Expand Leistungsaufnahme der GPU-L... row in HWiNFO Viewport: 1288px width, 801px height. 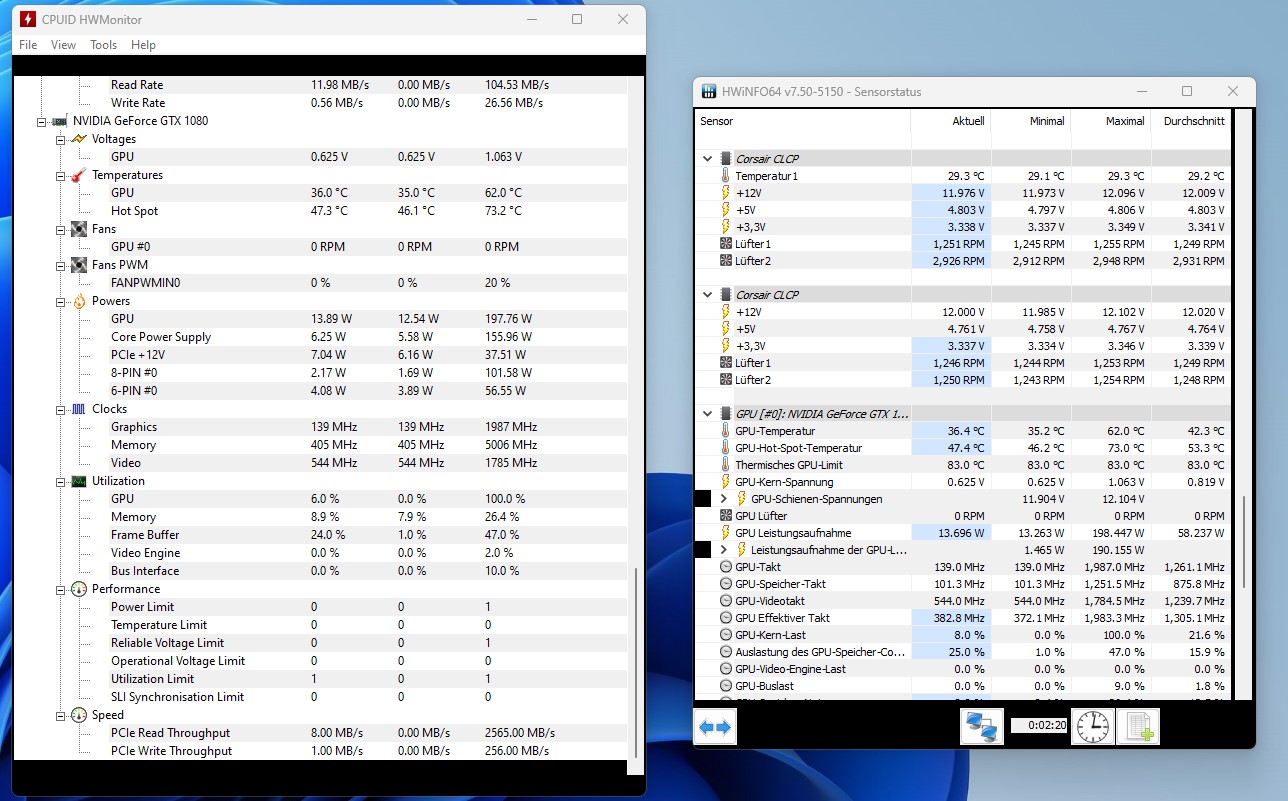(x=724, y=550)
